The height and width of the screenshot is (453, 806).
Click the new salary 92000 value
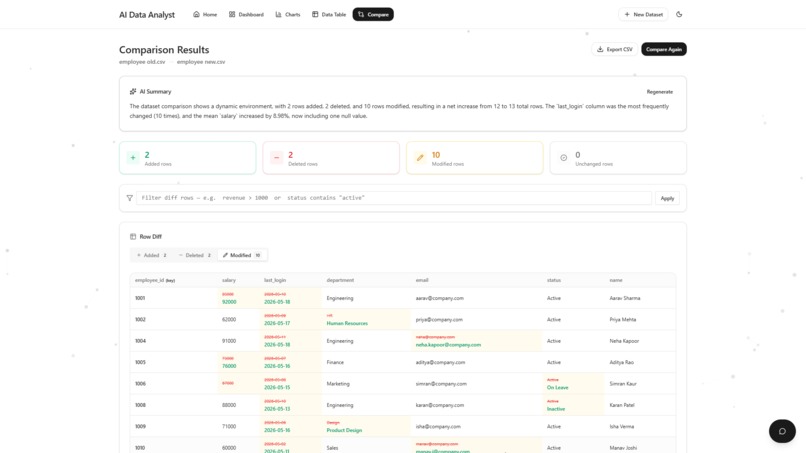coord(229,302)
